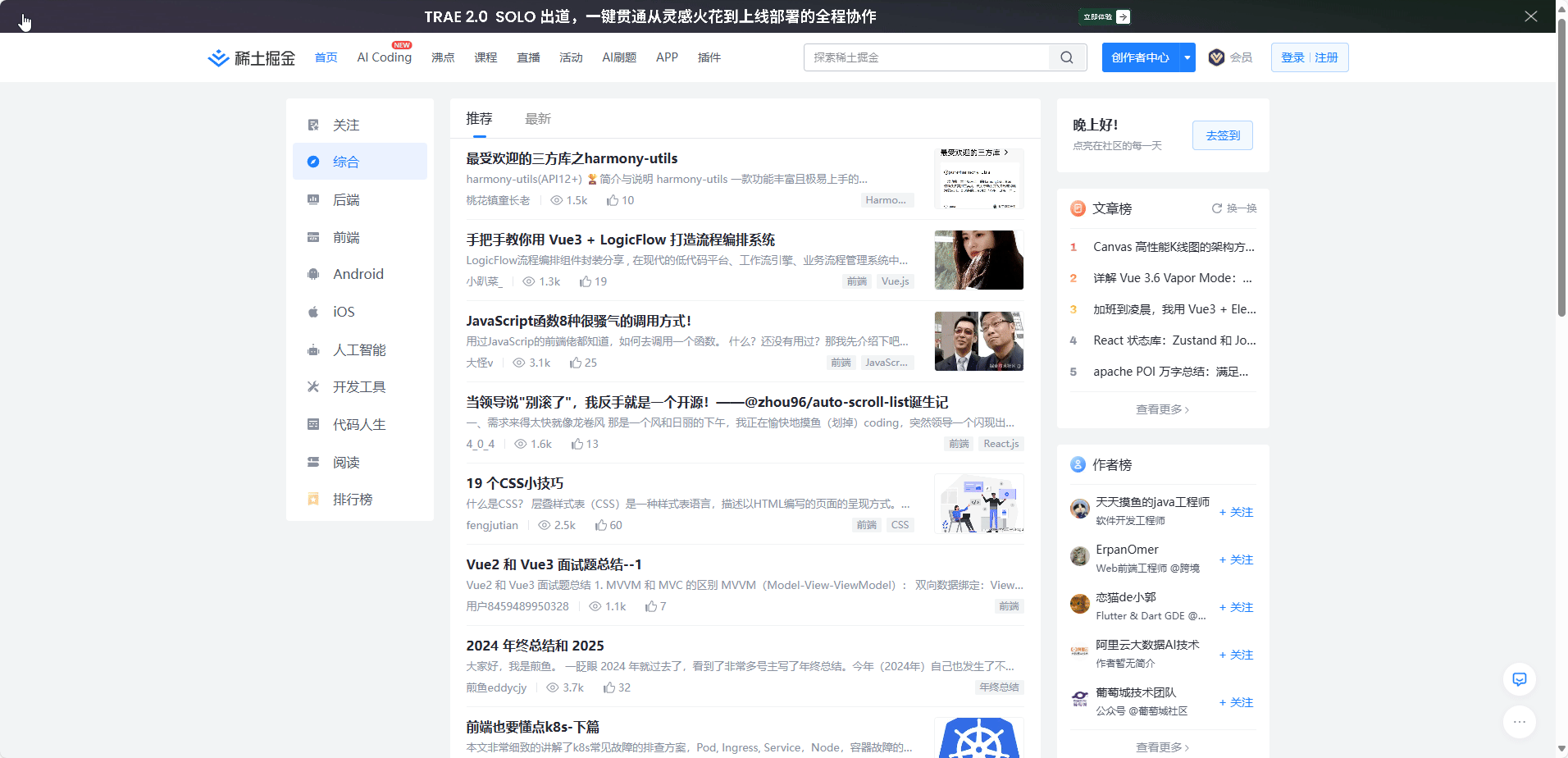
Task: Click the 作者榜 header icon
Action: click(1078, 464)
